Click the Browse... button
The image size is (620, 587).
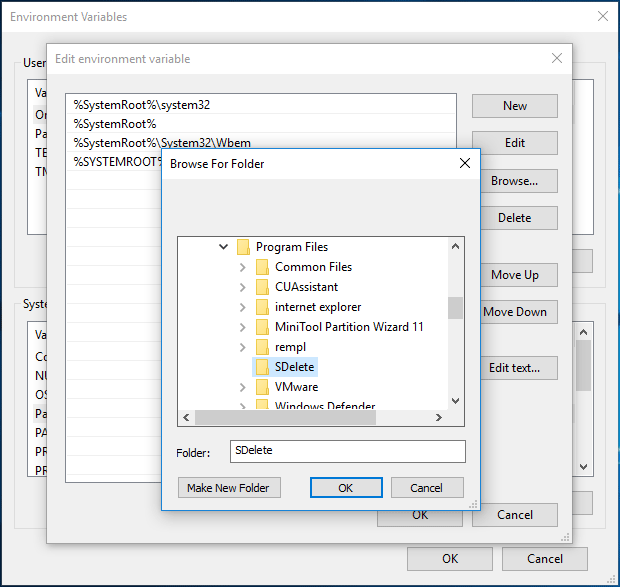coord(518,181)
